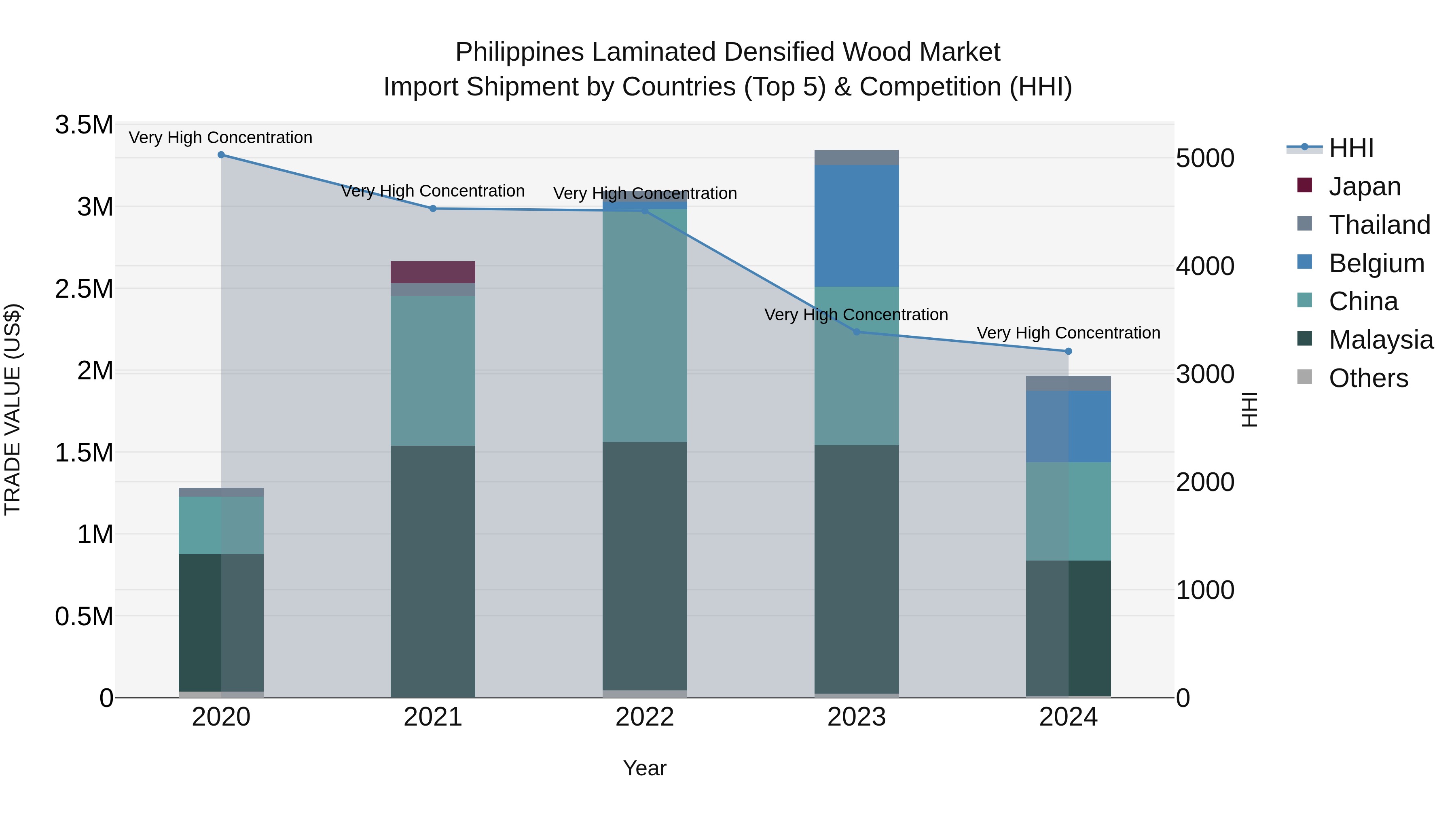
Task: Click the 2024 'Very High Concentration' annotation
Action: (x=1068, y=333)
